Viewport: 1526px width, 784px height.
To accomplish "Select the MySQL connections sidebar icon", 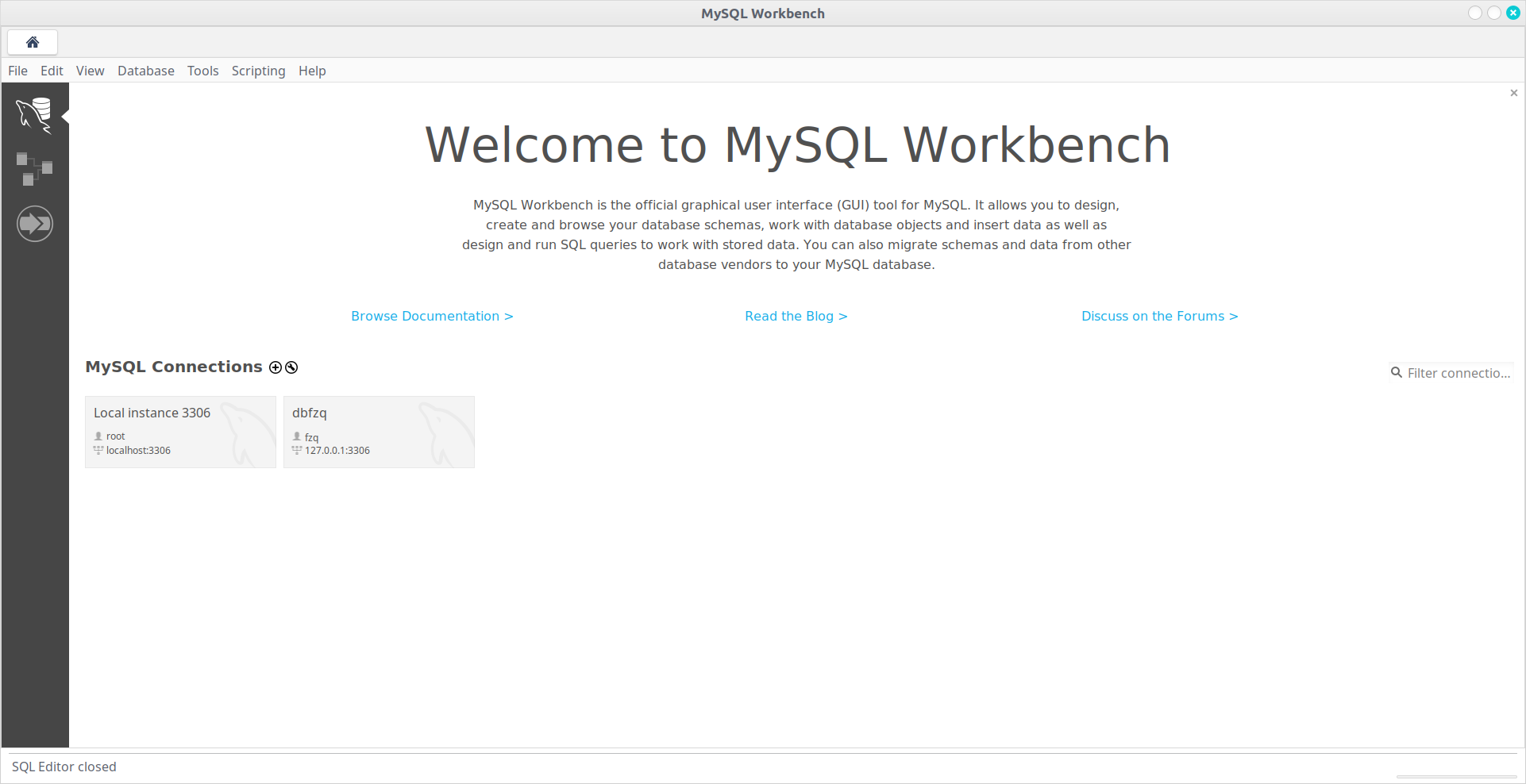I will 35,116.
